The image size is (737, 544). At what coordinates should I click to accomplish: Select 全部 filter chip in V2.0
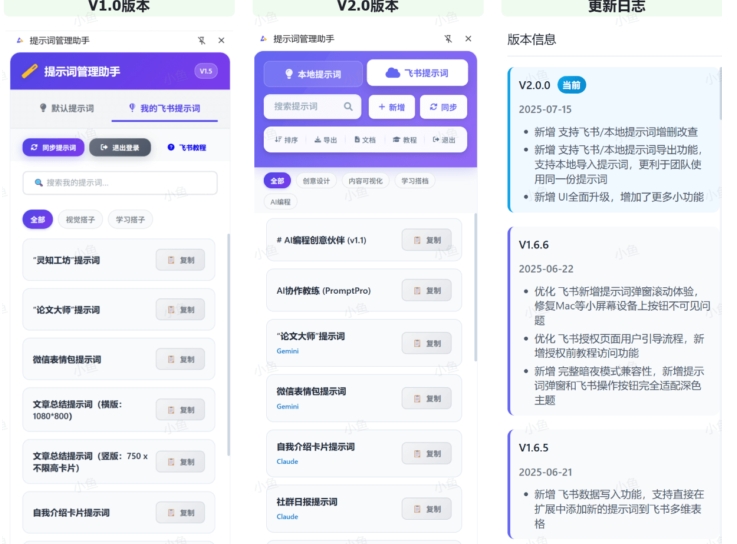277,181
